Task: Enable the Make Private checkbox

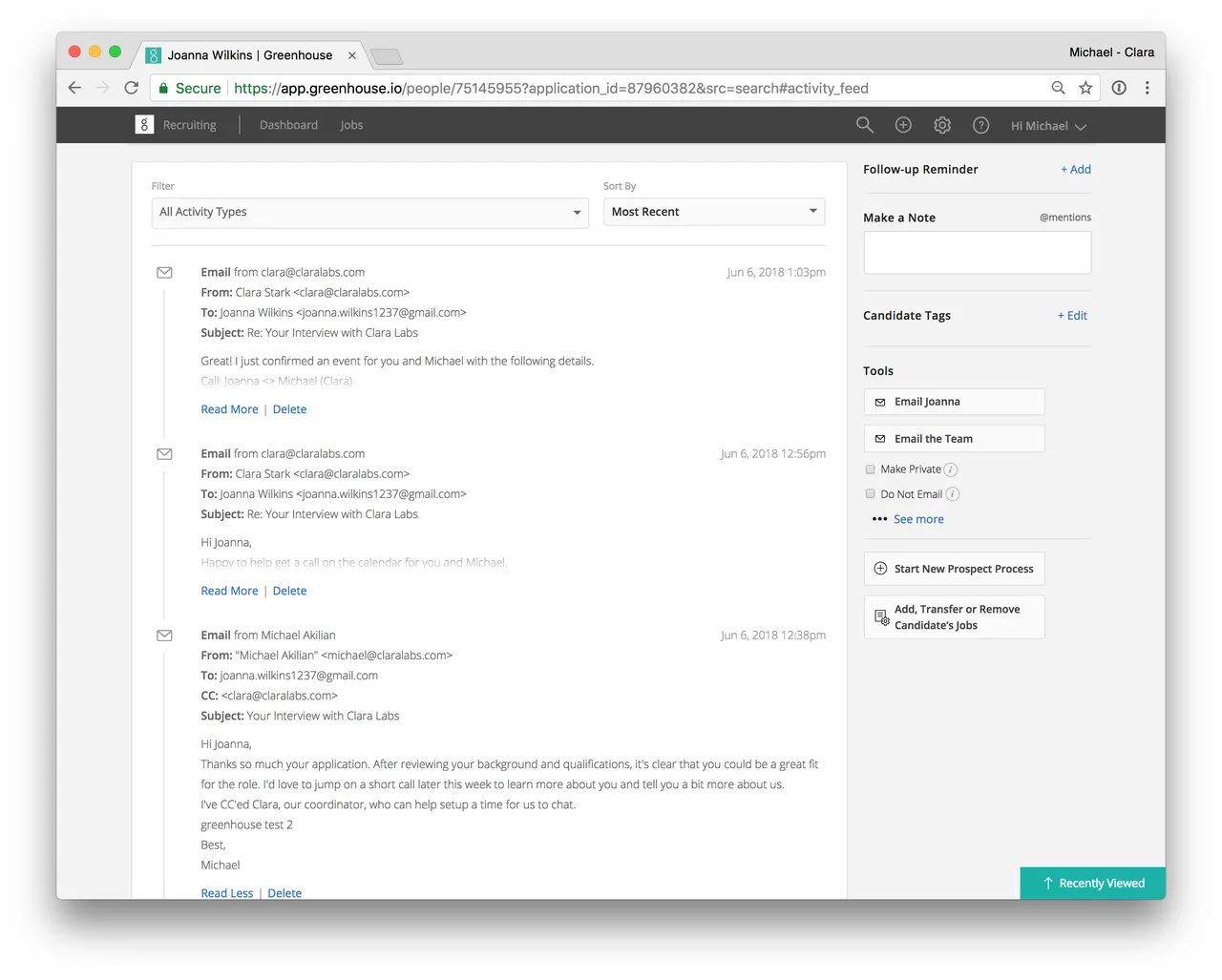Action: [870, 469]
